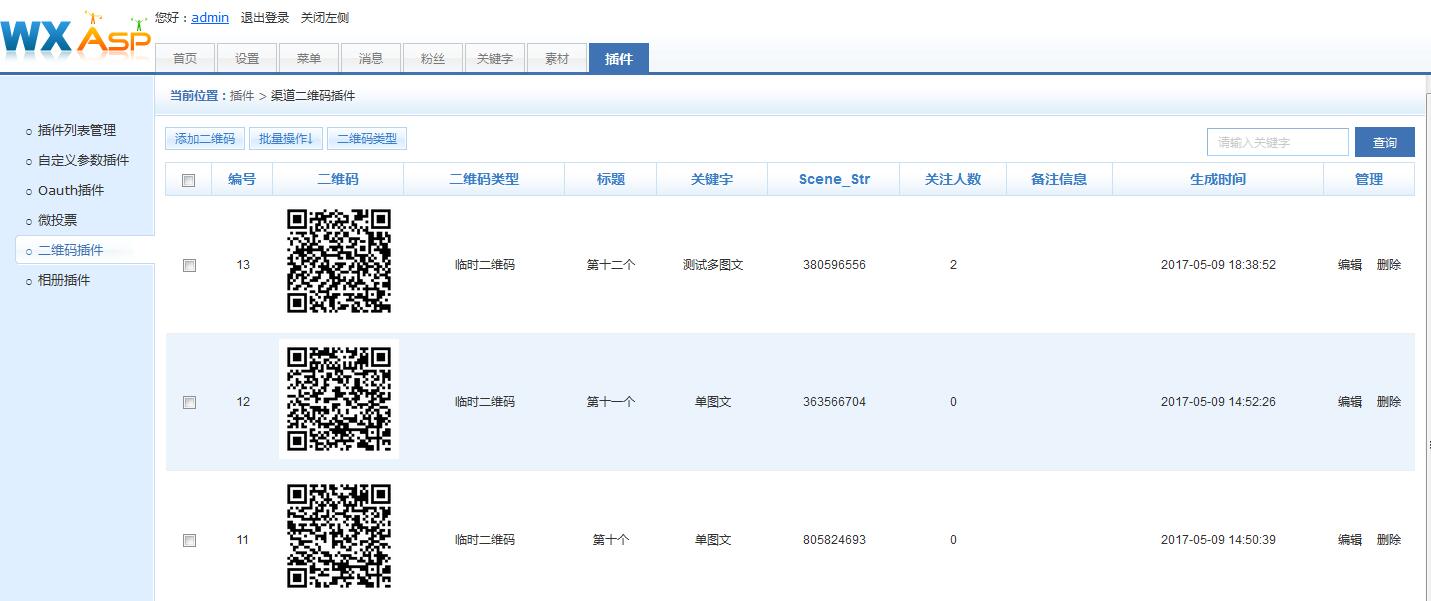Toggle the select-all checkbox in header

coord(189,181)
